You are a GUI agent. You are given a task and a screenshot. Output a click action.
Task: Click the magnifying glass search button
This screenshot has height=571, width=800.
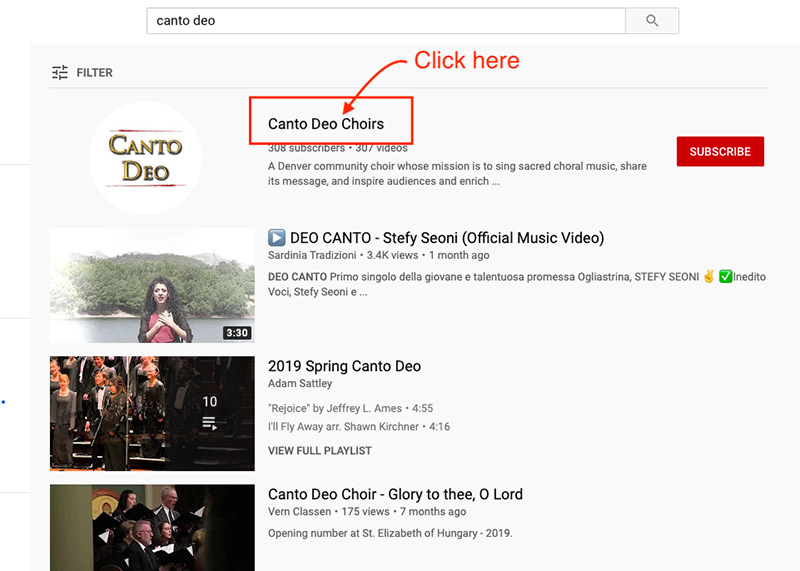[652, 20]
